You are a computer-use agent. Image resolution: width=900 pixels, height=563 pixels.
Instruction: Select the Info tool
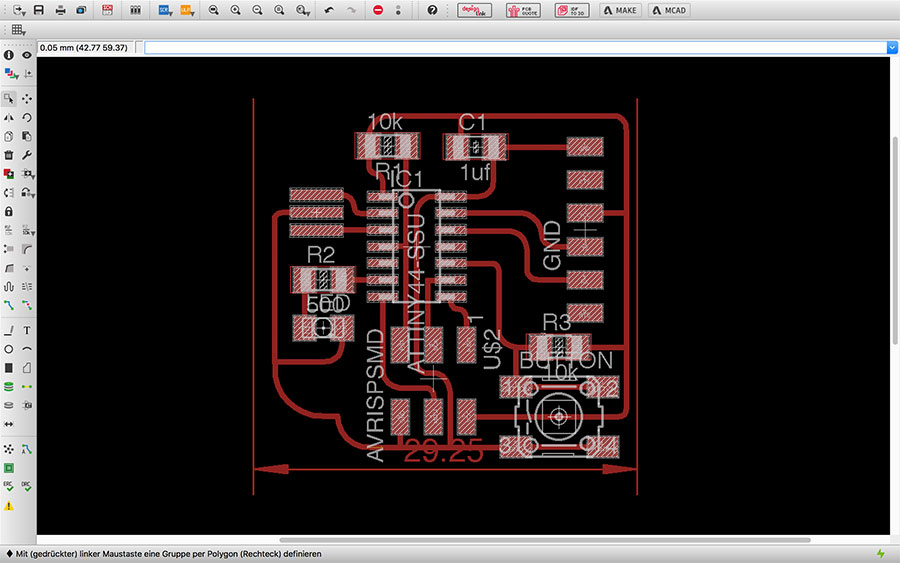pyautogui.click(x=9, y=55)
